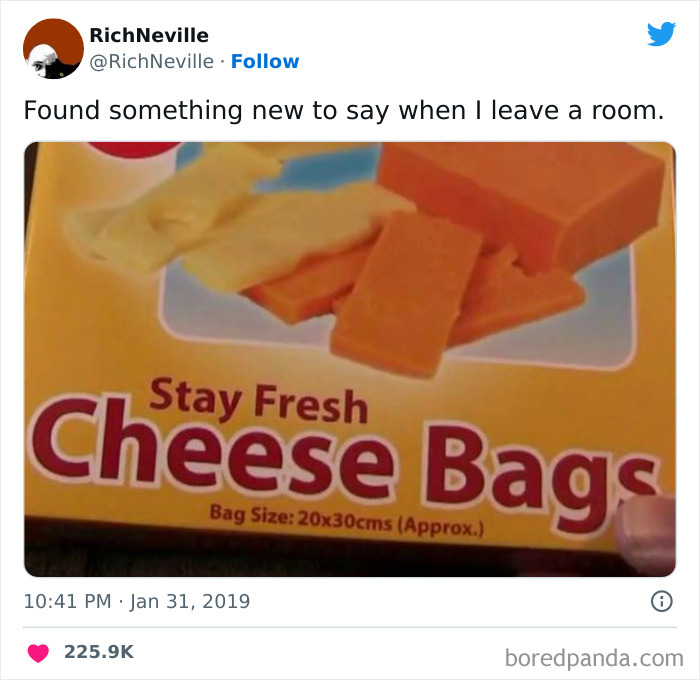Open the tweet info circle icon
This screenshot has width=700, height=680.
coord(661,601)
